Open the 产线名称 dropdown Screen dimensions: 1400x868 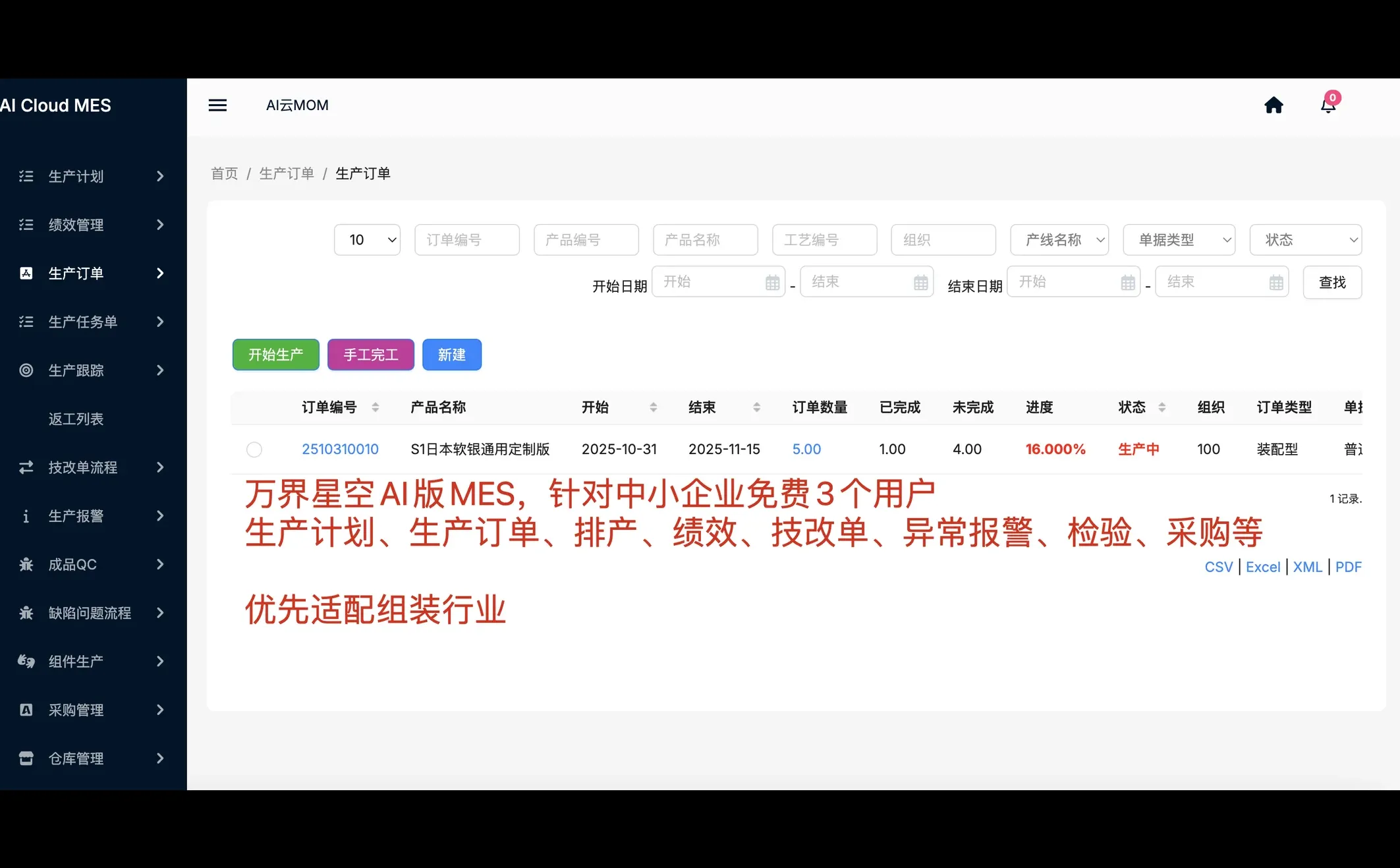(x=1059, y=239)
